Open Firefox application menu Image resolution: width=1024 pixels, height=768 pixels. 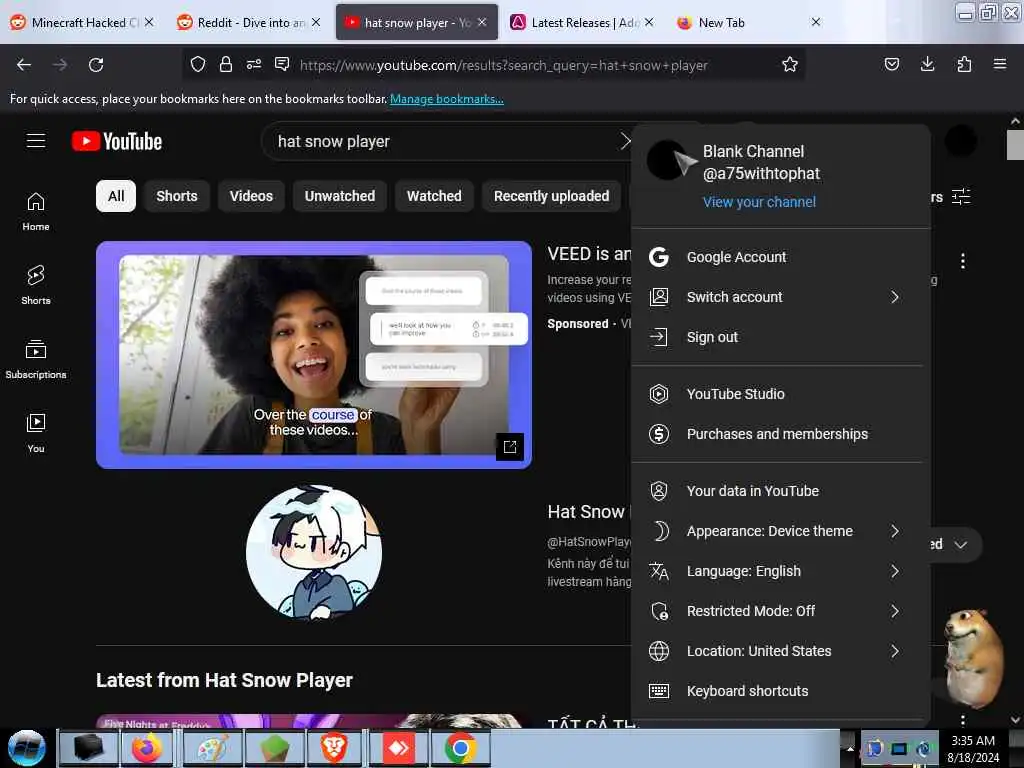click(999, 64)
